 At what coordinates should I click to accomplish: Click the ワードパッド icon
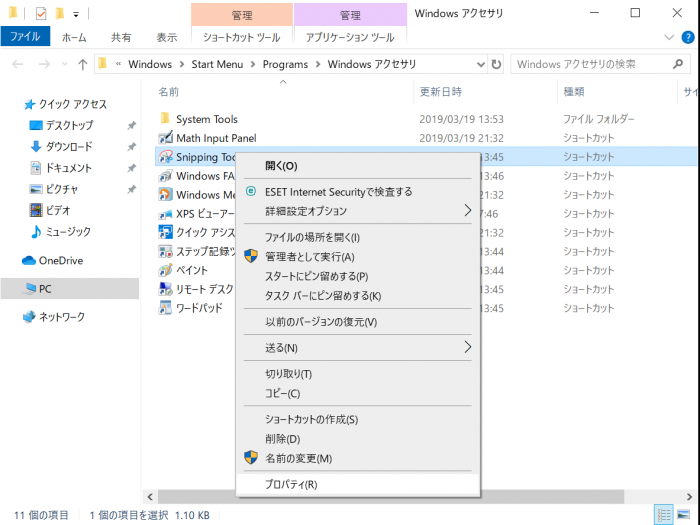click(x=165, y=308)
